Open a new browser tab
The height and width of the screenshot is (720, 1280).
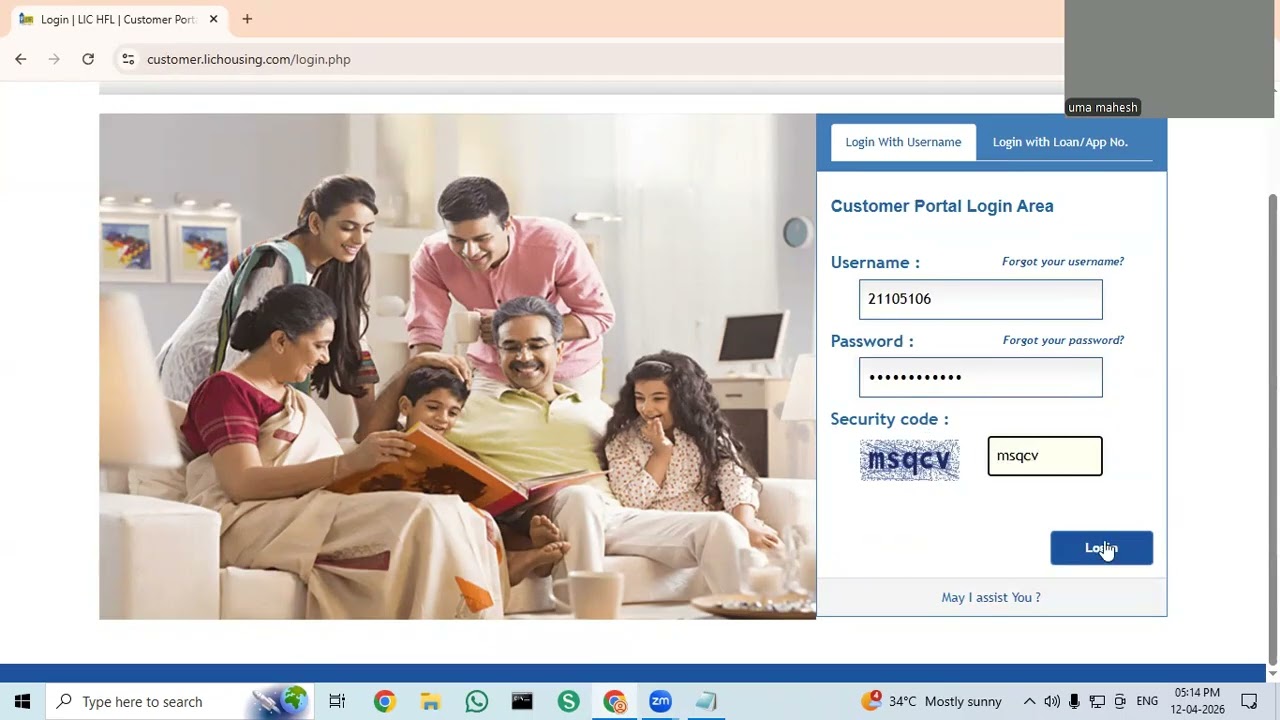247,19
